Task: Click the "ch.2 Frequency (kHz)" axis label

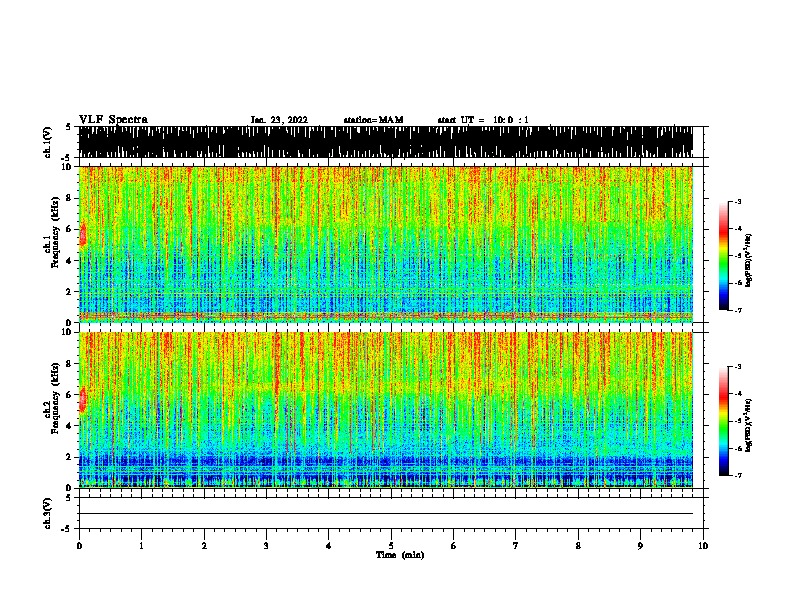Action: pyautogui.click(x=51, y=398)
